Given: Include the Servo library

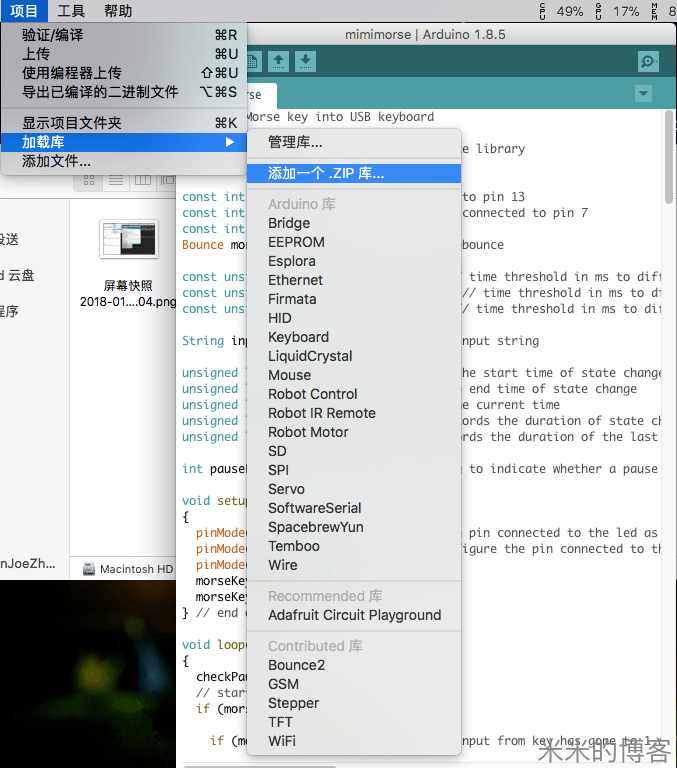Looking at the screenshot, I should coord(354,489).
